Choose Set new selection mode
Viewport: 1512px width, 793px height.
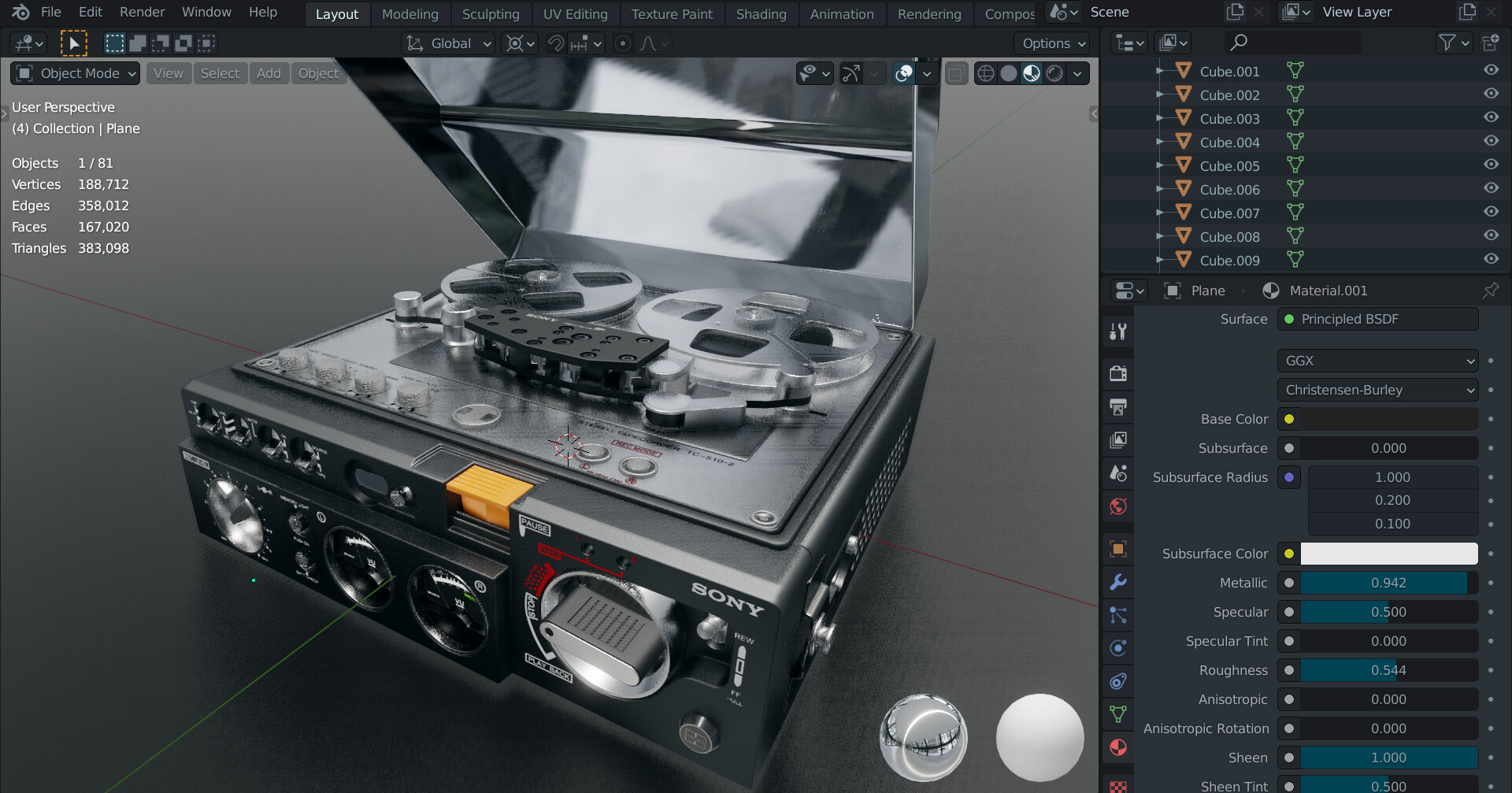coord(115,43)
